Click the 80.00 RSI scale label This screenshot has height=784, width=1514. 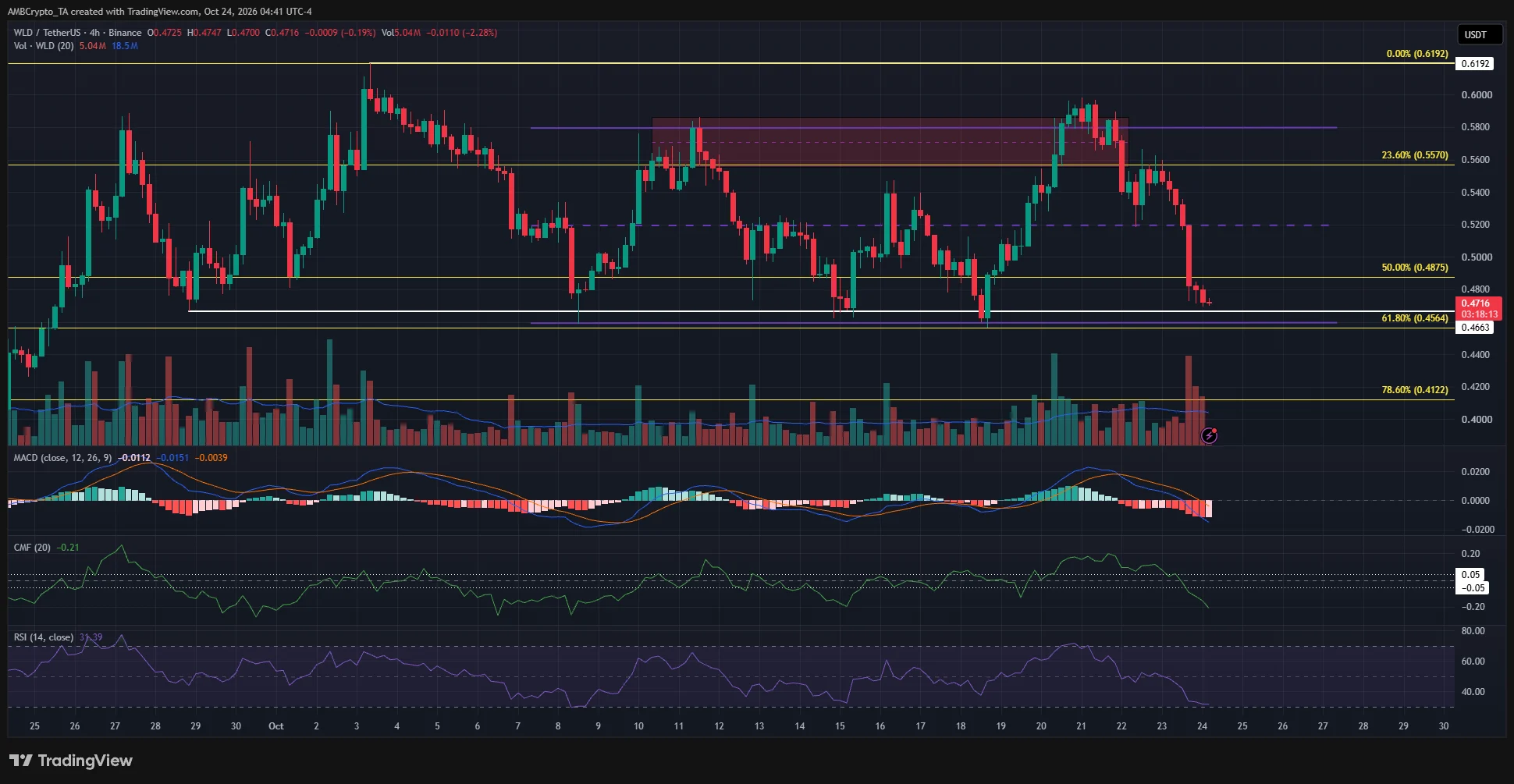coord(1473,631)
